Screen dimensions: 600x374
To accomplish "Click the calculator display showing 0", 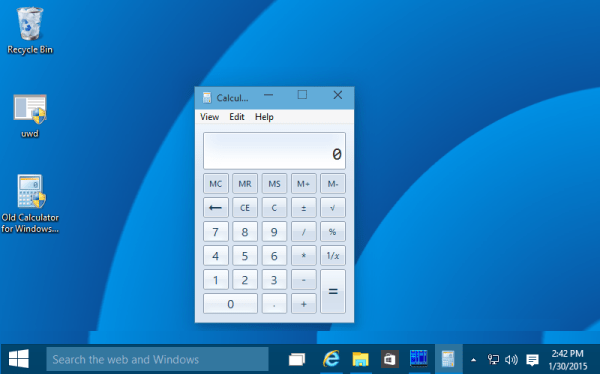I will [x=274, y=151].
